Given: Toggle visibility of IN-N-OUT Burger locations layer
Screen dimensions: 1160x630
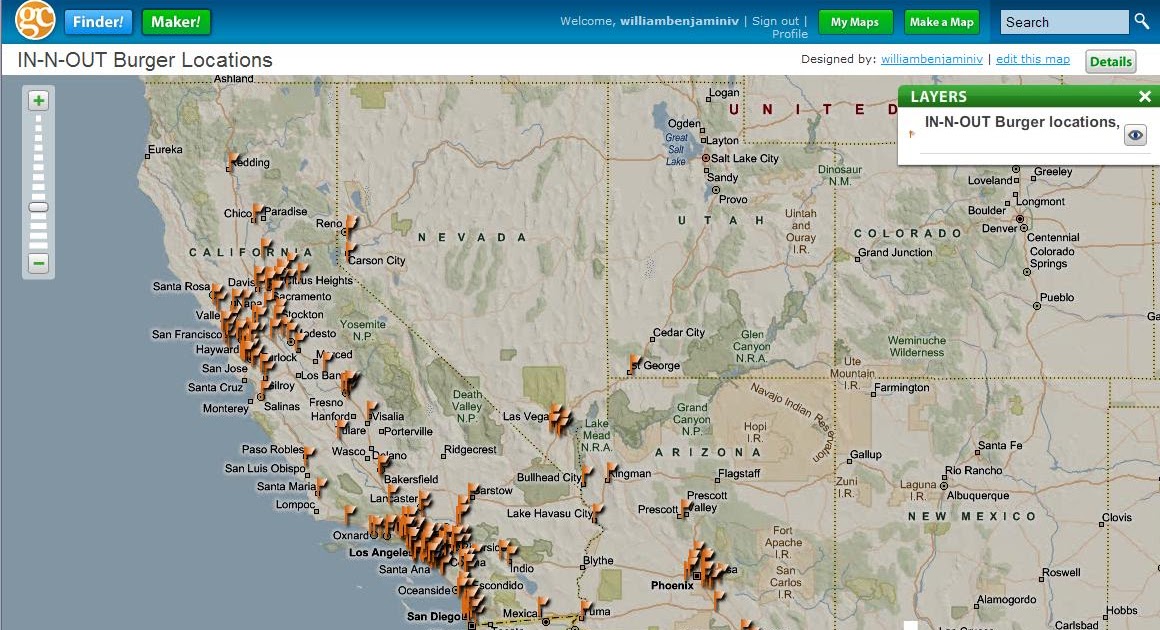Looking at the screenshot, I should coord(1135,134).
